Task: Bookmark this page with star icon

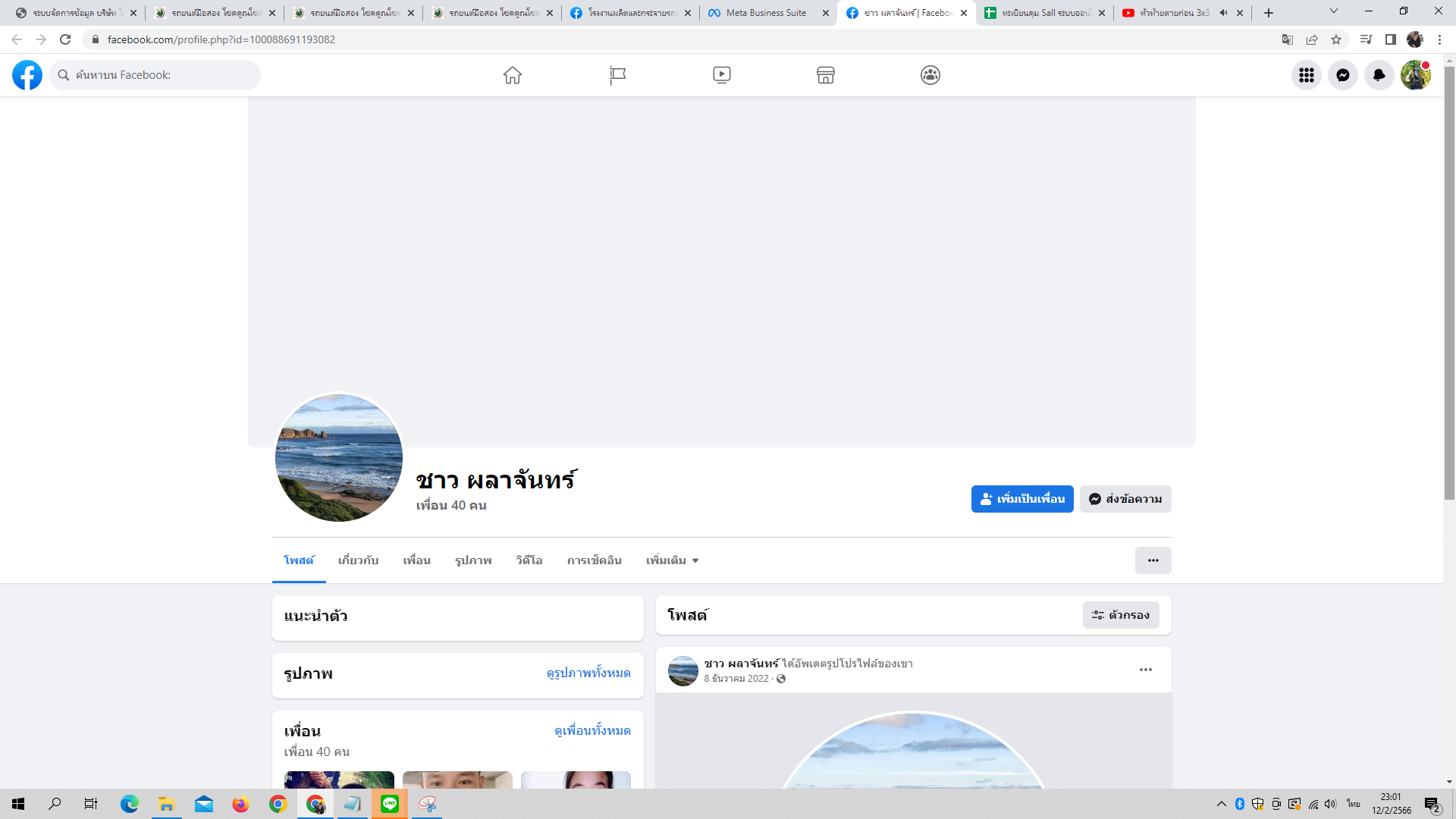Action: pyautogui.click(x=1336, y=39)
